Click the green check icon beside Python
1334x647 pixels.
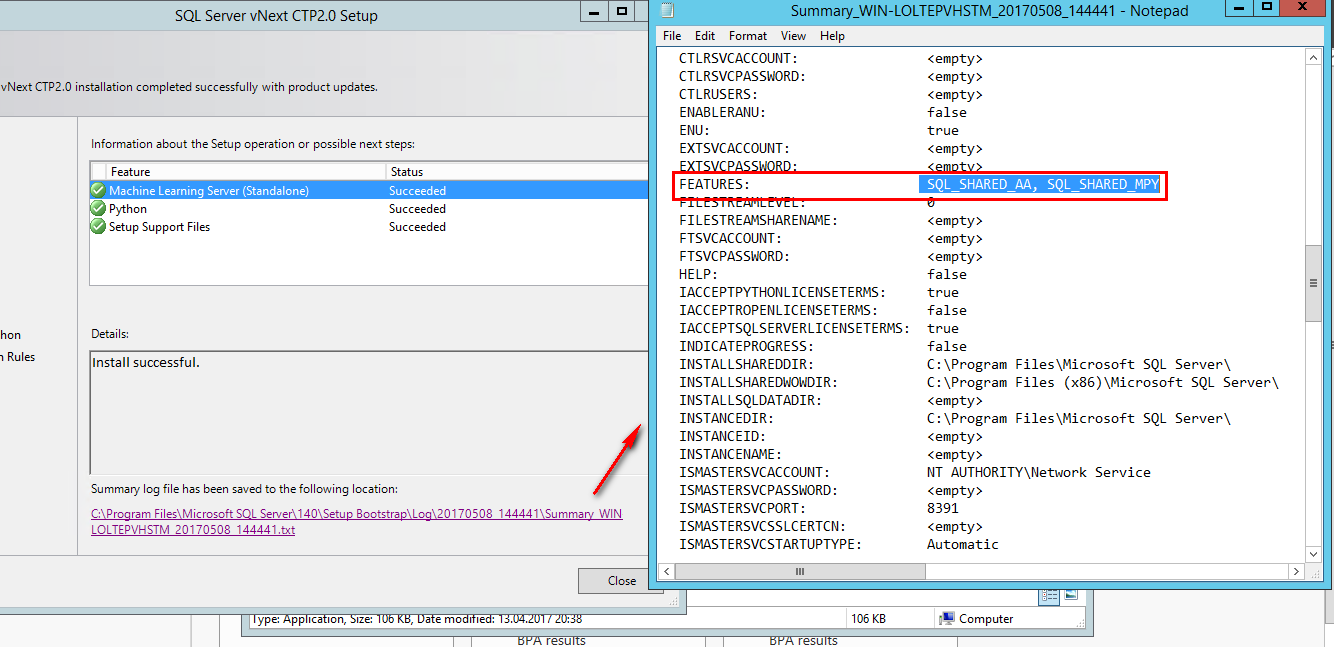coord(98,209)
